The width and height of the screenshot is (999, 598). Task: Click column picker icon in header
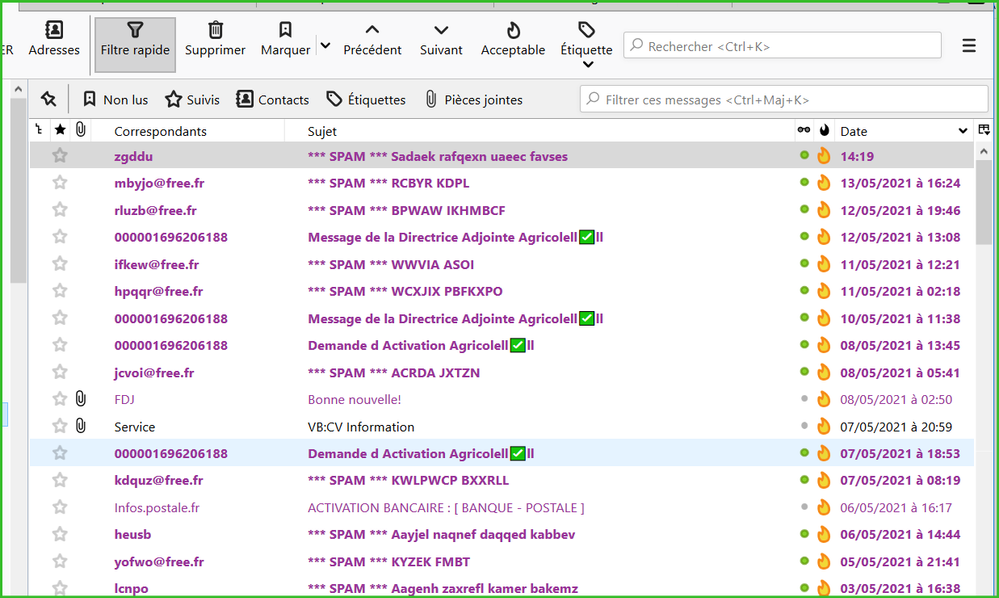coord(984,131)
